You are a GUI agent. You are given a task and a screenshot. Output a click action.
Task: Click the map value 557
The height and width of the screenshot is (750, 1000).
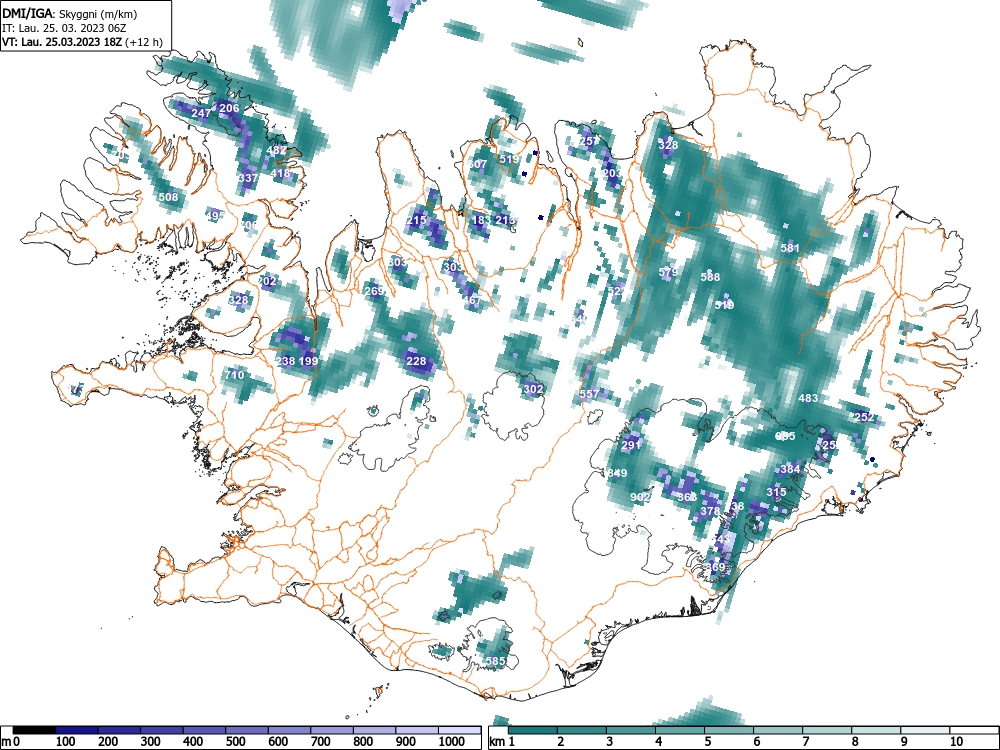pyautogui.click(x=589, y=394)
